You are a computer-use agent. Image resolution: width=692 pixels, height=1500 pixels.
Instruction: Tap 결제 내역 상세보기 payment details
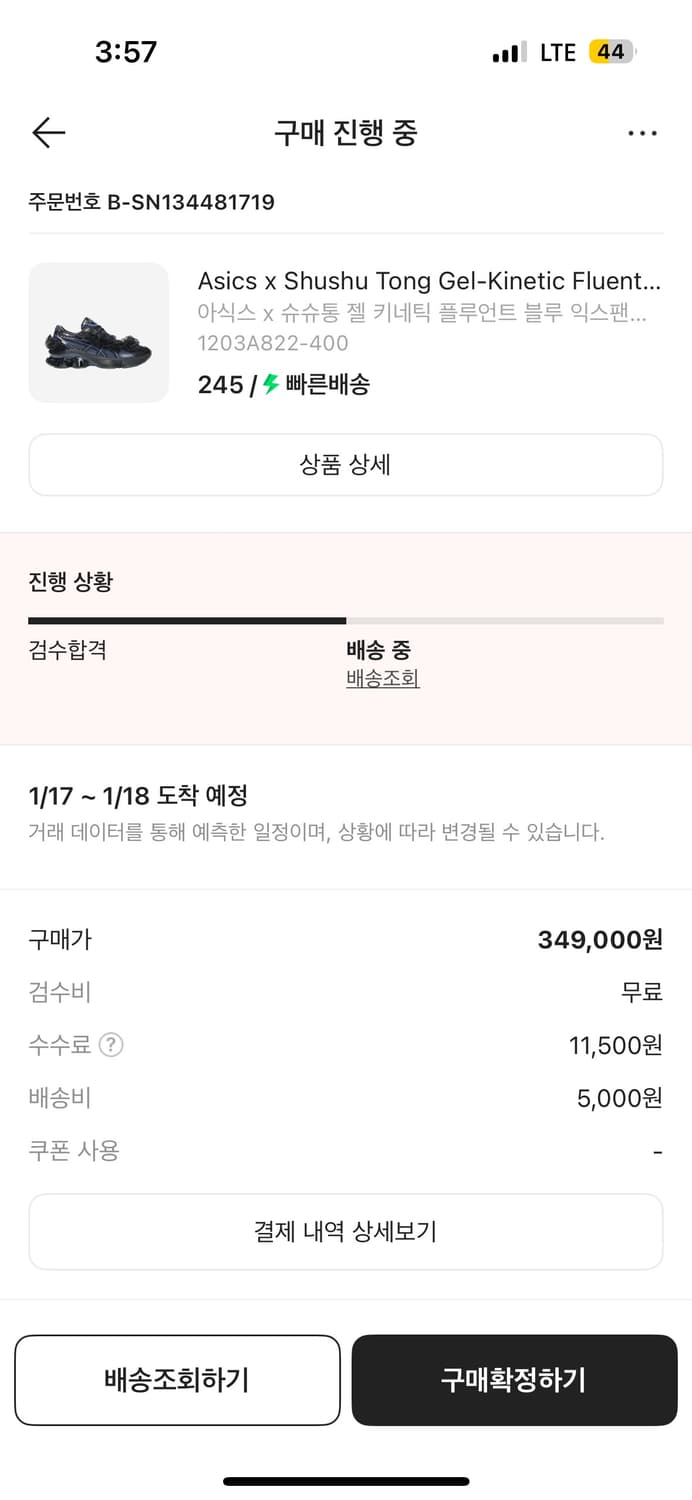(346, 1231)
